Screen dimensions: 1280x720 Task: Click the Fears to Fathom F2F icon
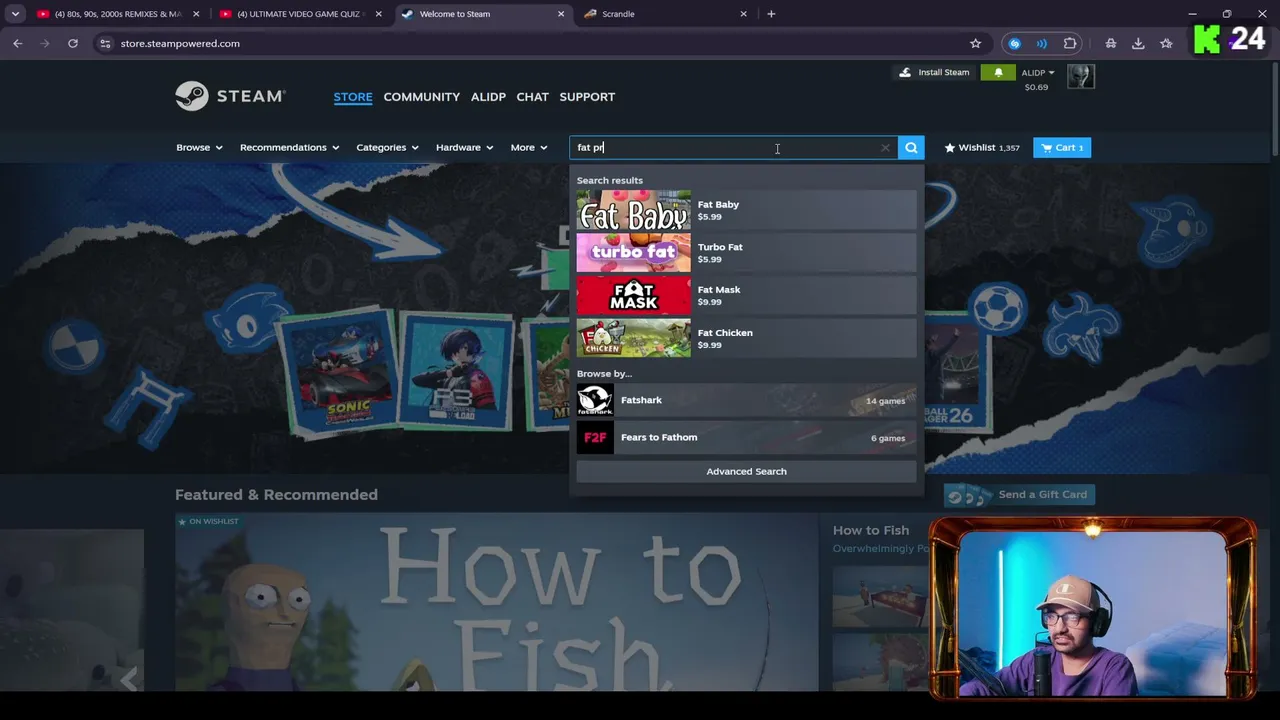pos(595,437)
